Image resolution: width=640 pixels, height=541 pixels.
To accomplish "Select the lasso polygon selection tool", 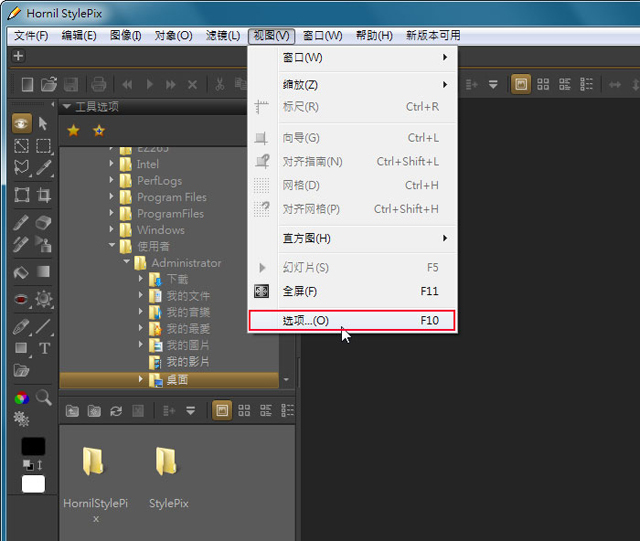I will click(x=22, y=168).
